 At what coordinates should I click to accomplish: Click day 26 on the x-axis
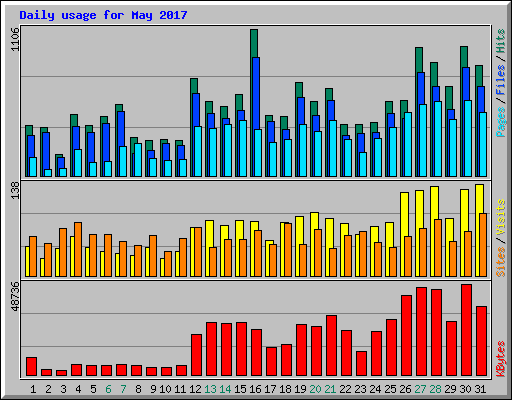[x=405, y=389]
